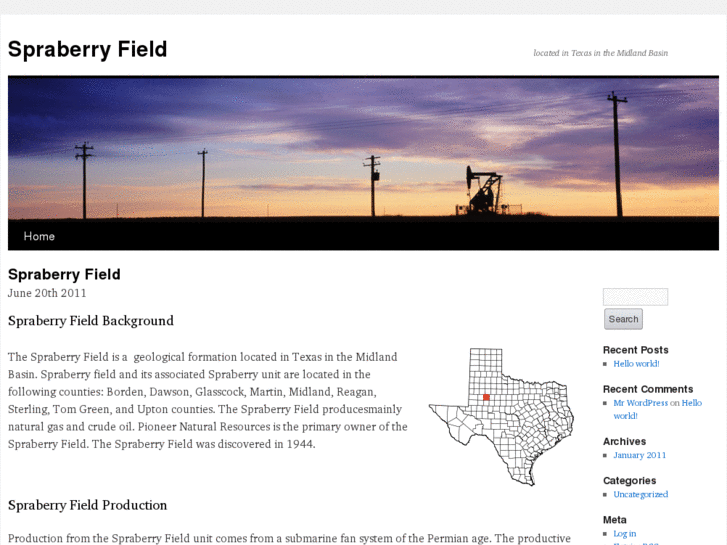Click the 'Spraberry Field Production' heading

point(87,505)
